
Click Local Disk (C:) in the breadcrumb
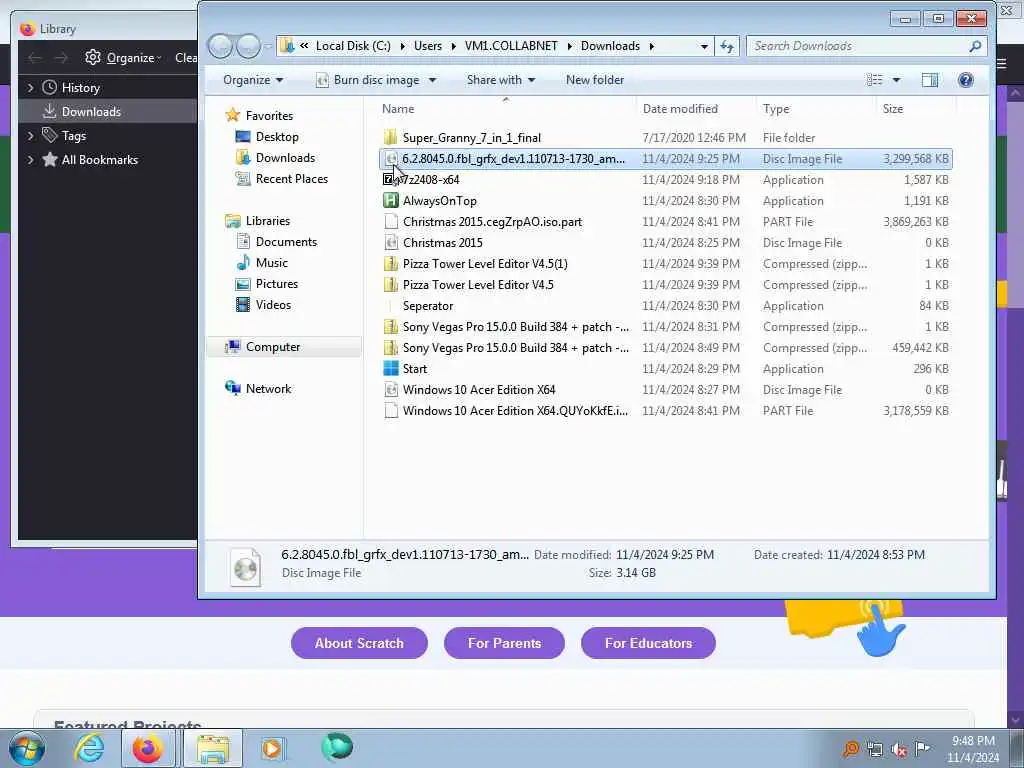tap(353, 46)
